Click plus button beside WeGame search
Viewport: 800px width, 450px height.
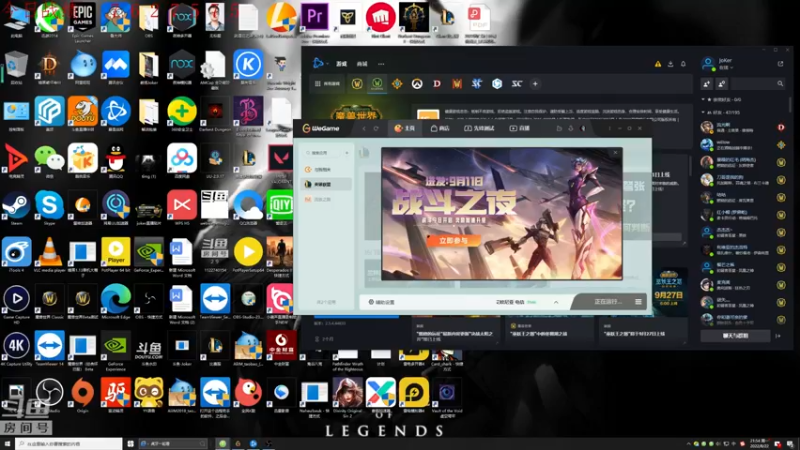[x=347, y=153]
